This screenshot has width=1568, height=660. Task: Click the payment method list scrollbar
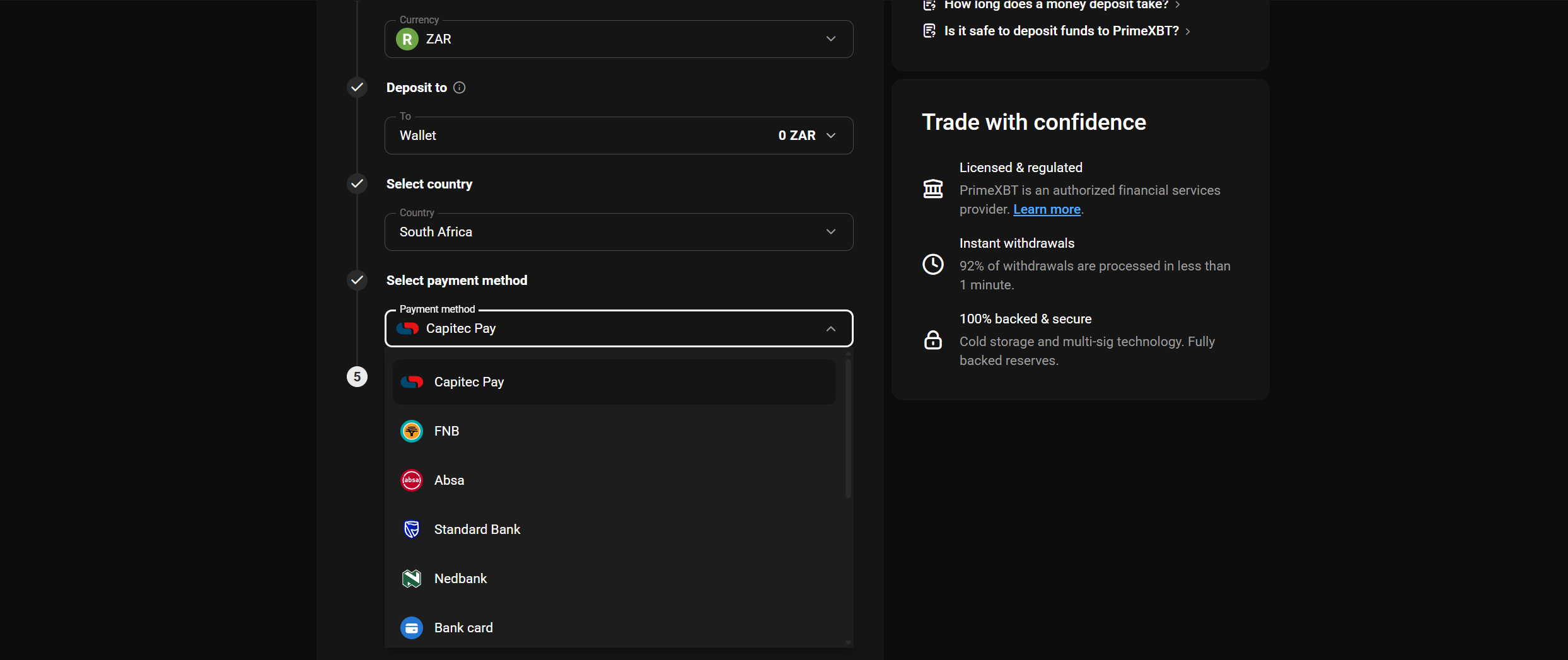(x=848, y=429)
